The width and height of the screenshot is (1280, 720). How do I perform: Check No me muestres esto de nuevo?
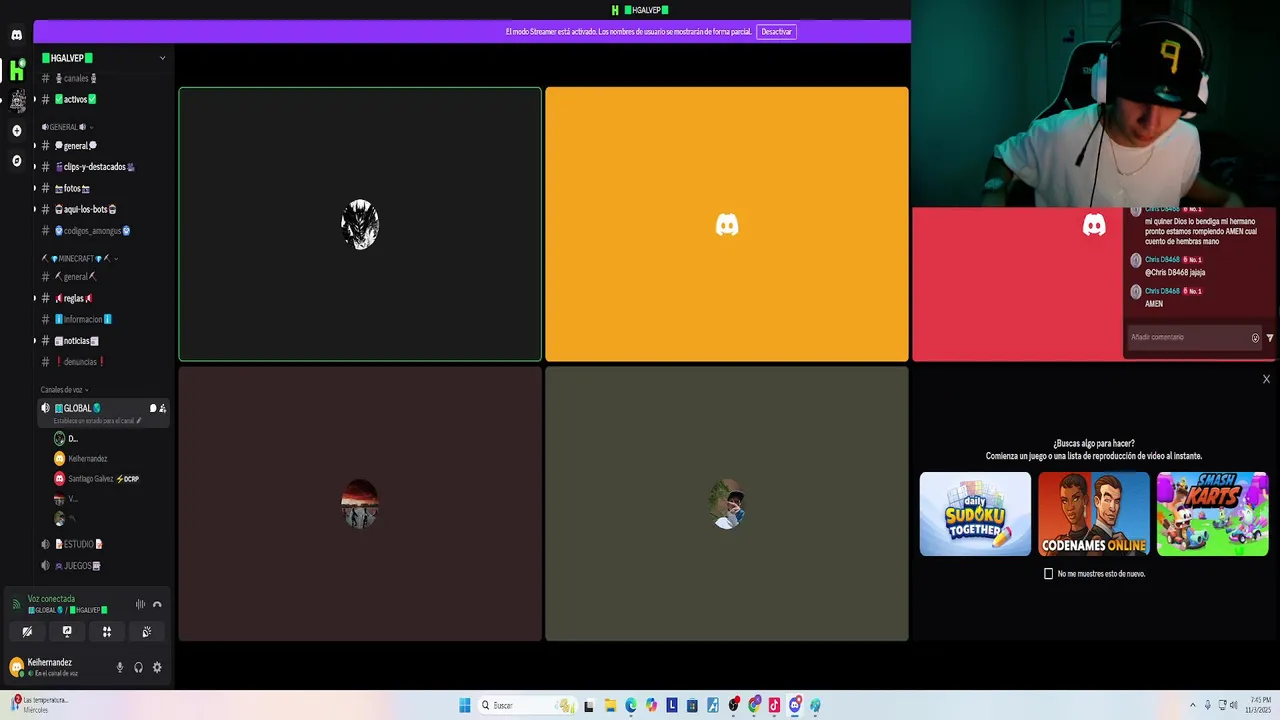(x=1048, y=574)
